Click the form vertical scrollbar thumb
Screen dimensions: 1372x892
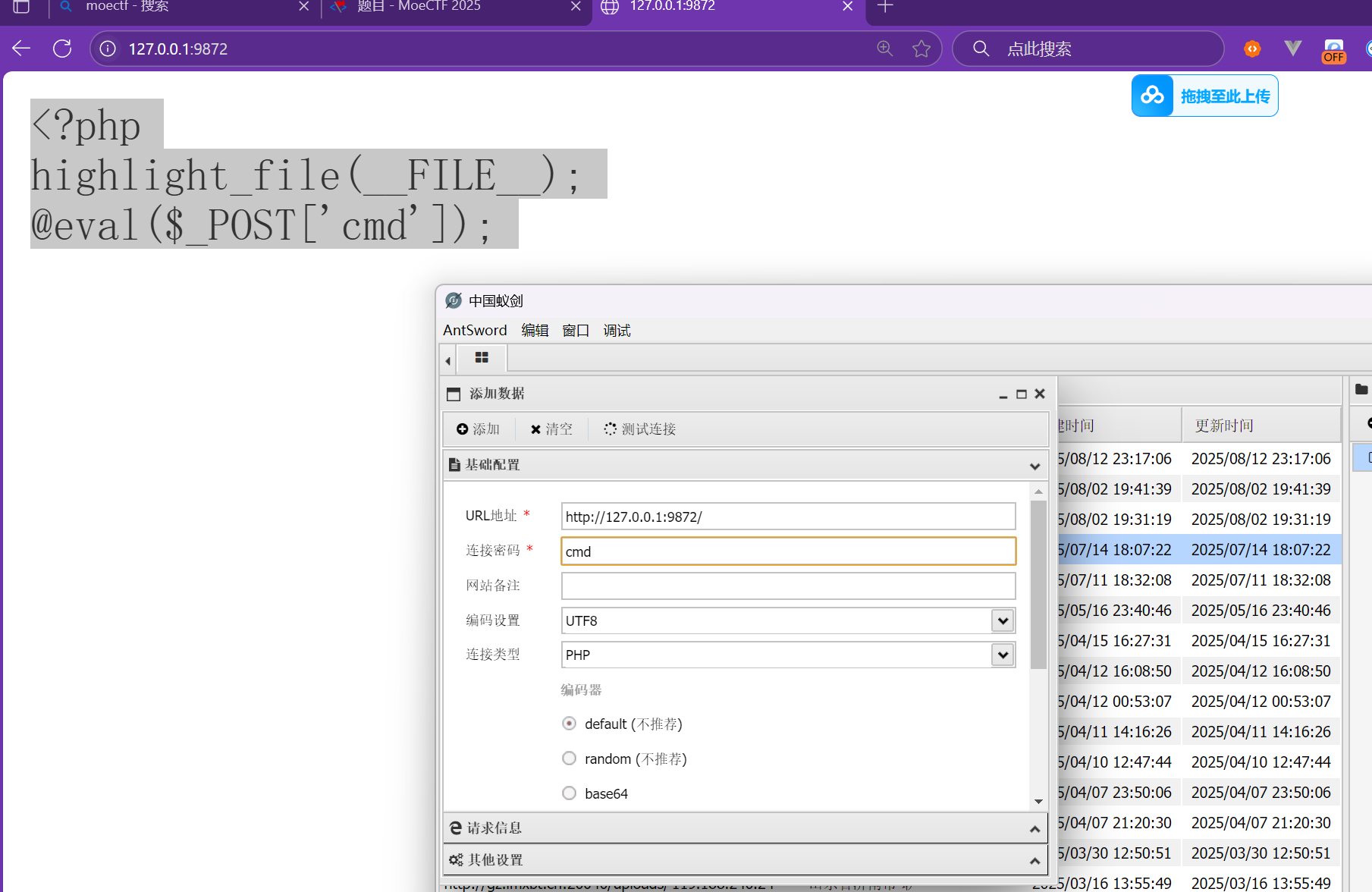click(1038, 585)
